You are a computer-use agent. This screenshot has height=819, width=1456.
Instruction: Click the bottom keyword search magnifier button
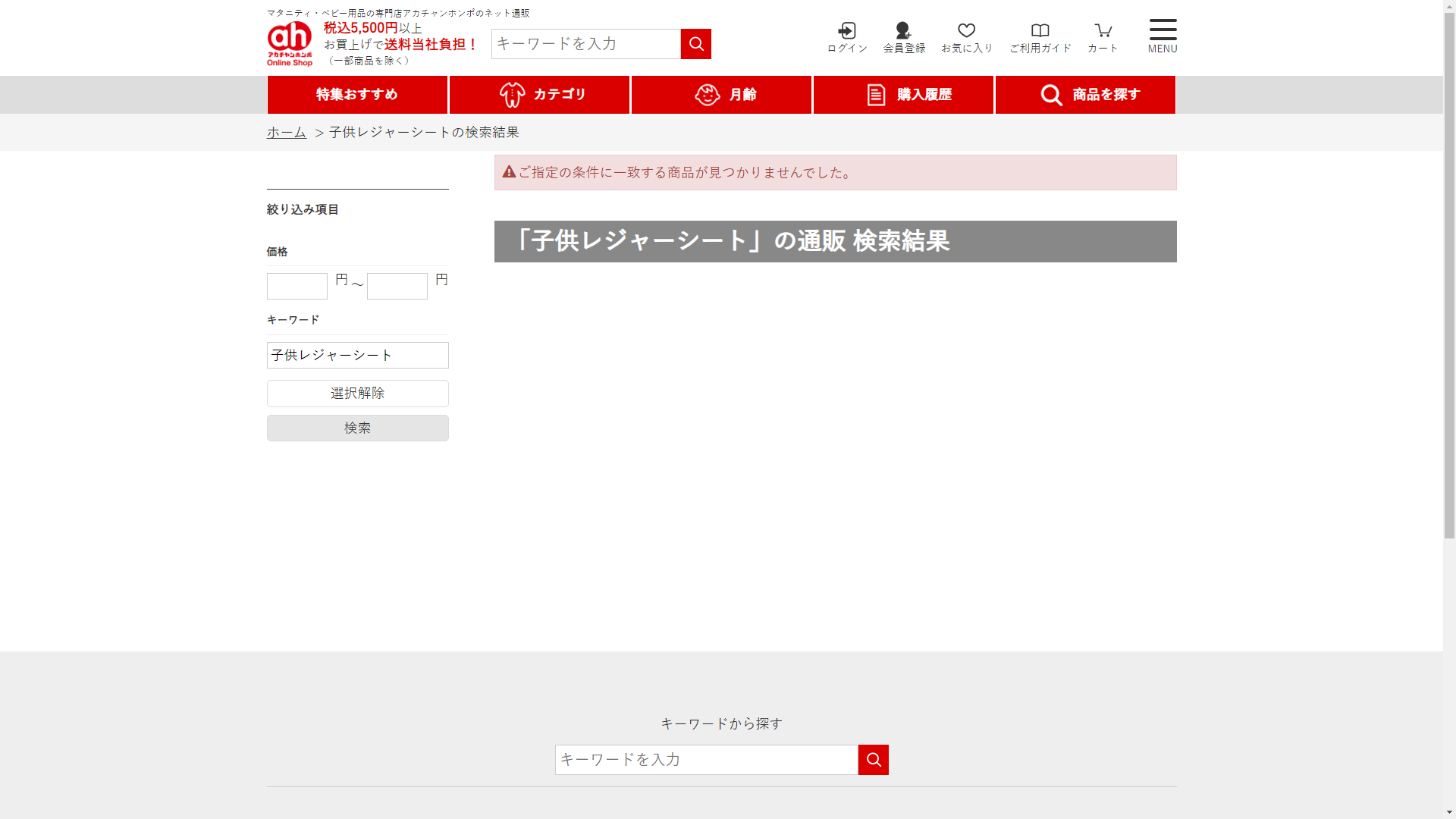coord(873,760)
